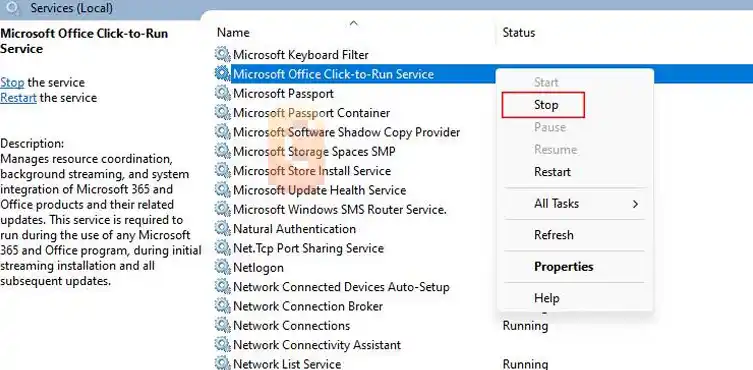Click gear icon beside Microsoft Store Install Service

(x=222, y=171)
